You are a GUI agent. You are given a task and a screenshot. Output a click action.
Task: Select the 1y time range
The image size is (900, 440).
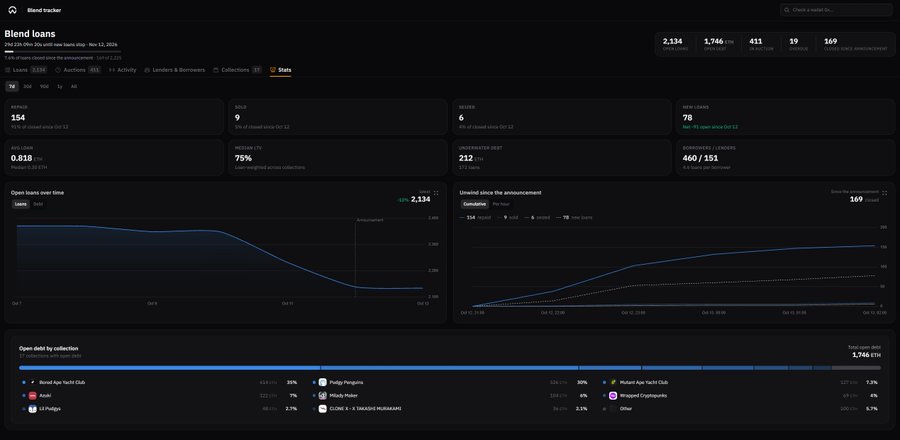(x=60, y=87)
